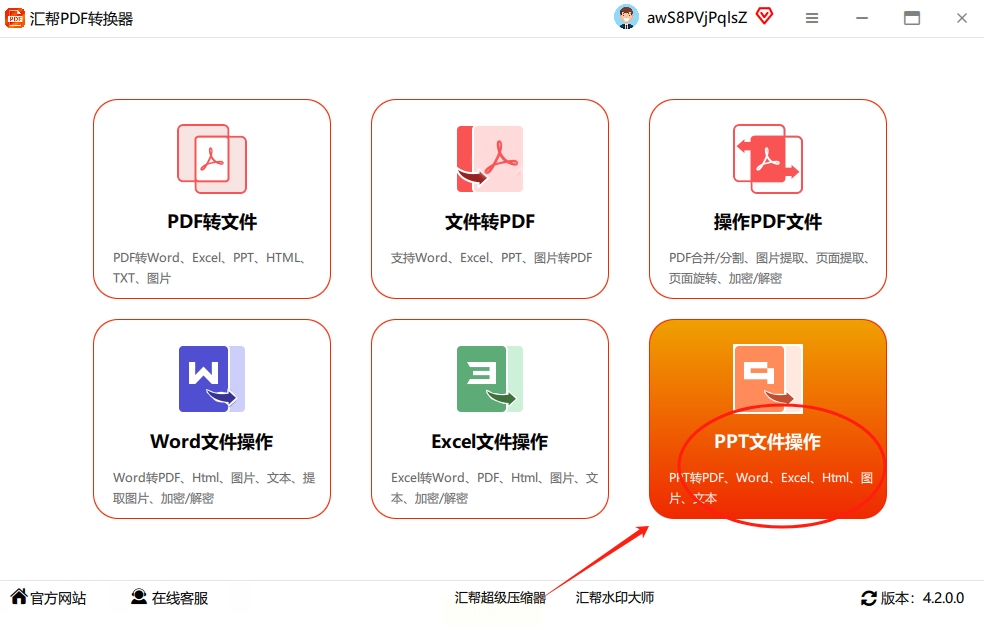
Task: Select the PPT文件操作 title
Action: coord(767,442)
